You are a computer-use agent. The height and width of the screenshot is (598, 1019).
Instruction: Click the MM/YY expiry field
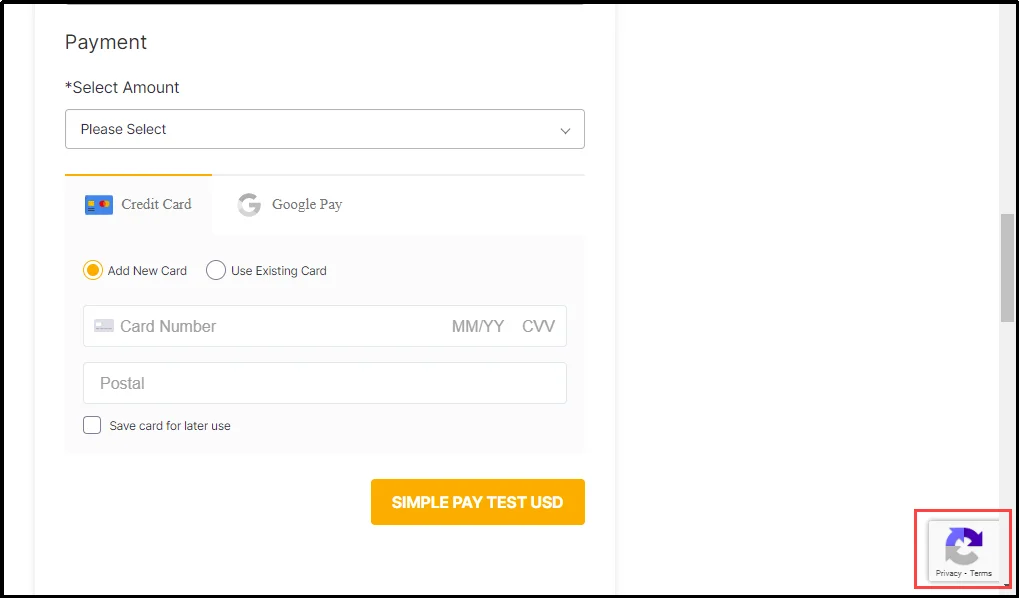pyautogui.click(x=478, y=326)
